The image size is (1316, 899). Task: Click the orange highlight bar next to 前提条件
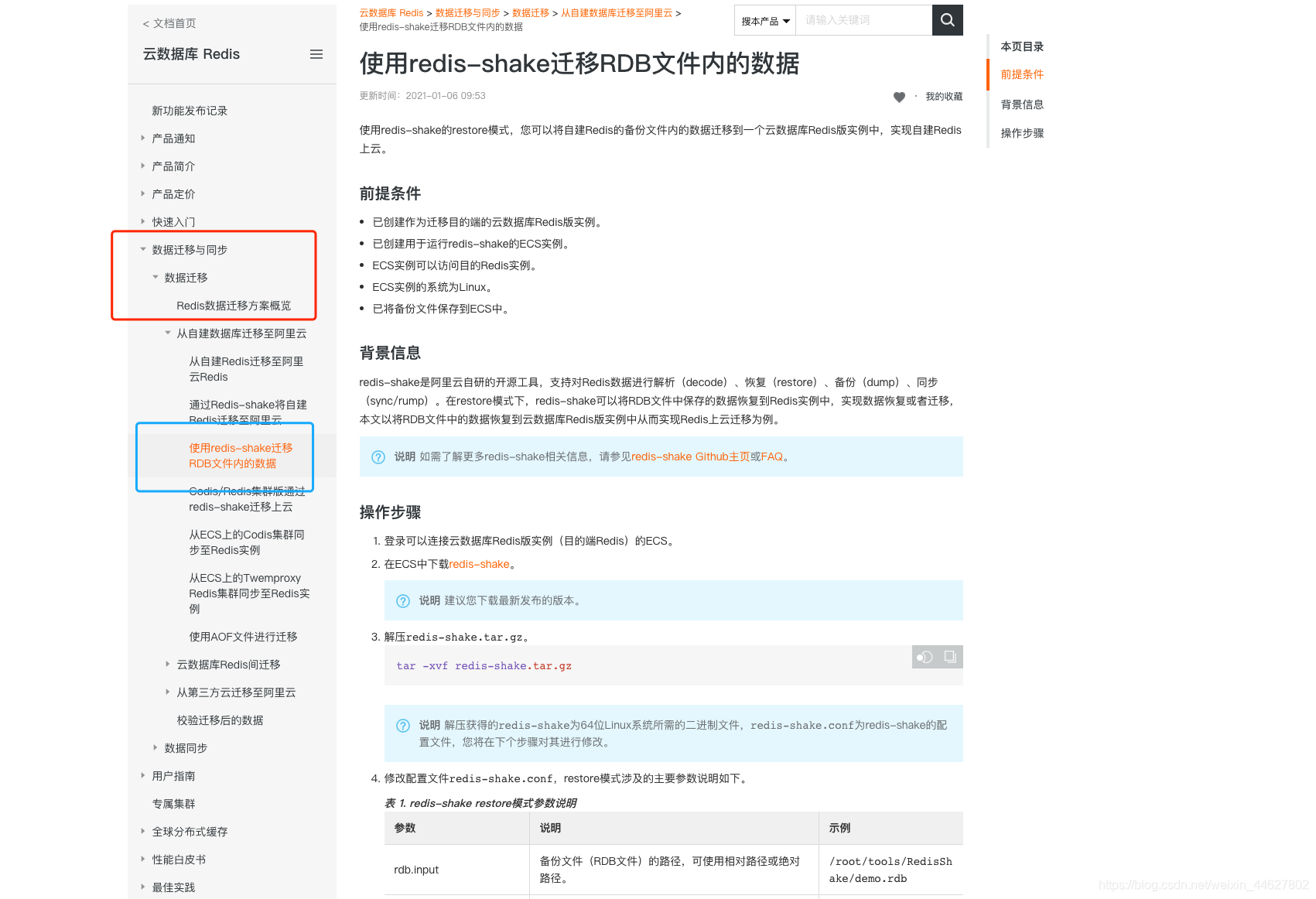(x=987, y=74)
